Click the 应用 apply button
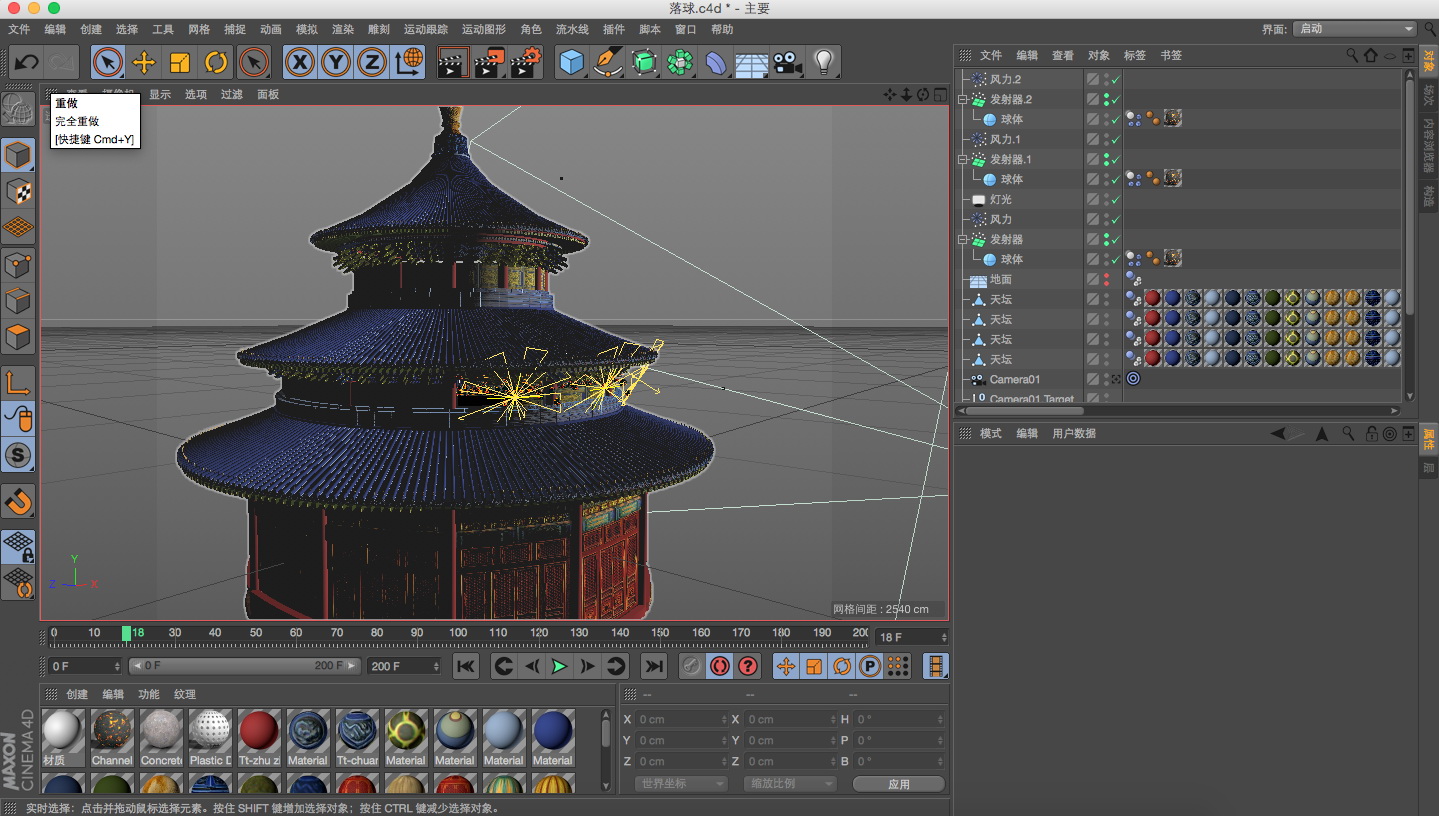1439x816 pixels. [899, 784]
